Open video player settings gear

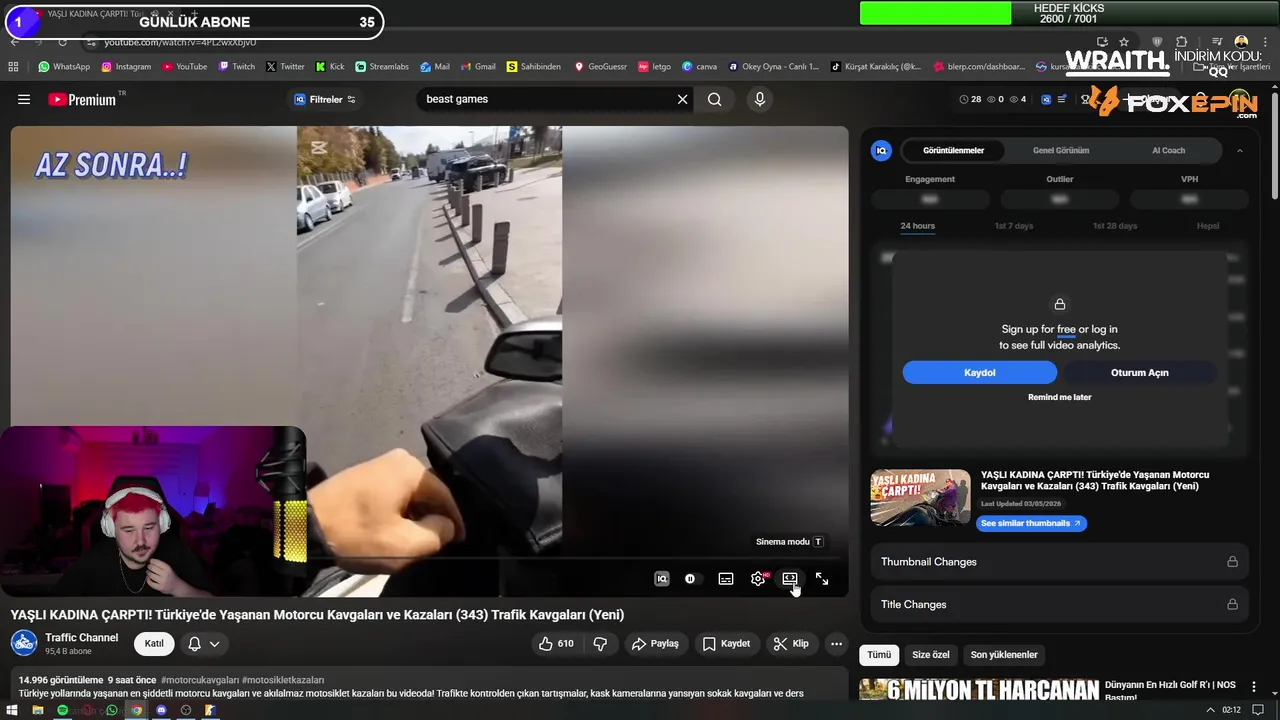click(758, 578)
